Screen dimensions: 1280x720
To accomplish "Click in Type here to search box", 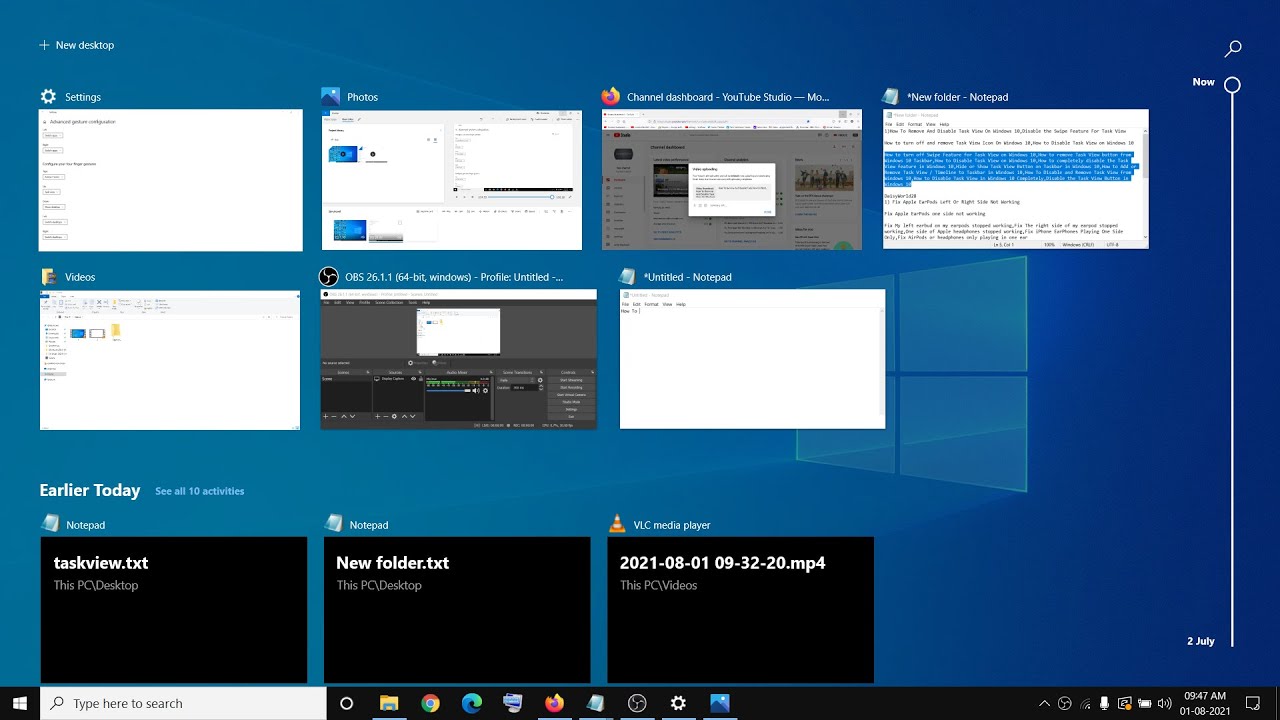I will pyautogui.click(x=184, y=703).
